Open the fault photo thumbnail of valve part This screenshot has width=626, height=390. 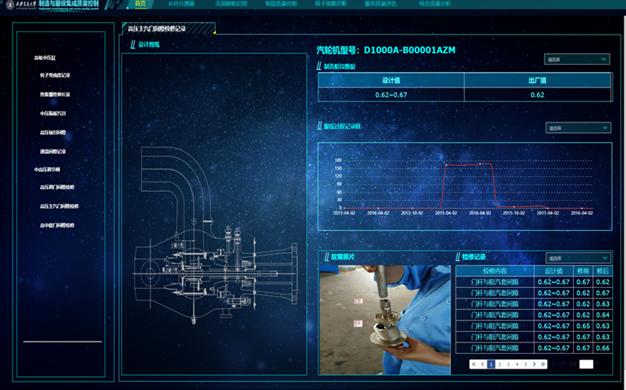pos(385,320)
